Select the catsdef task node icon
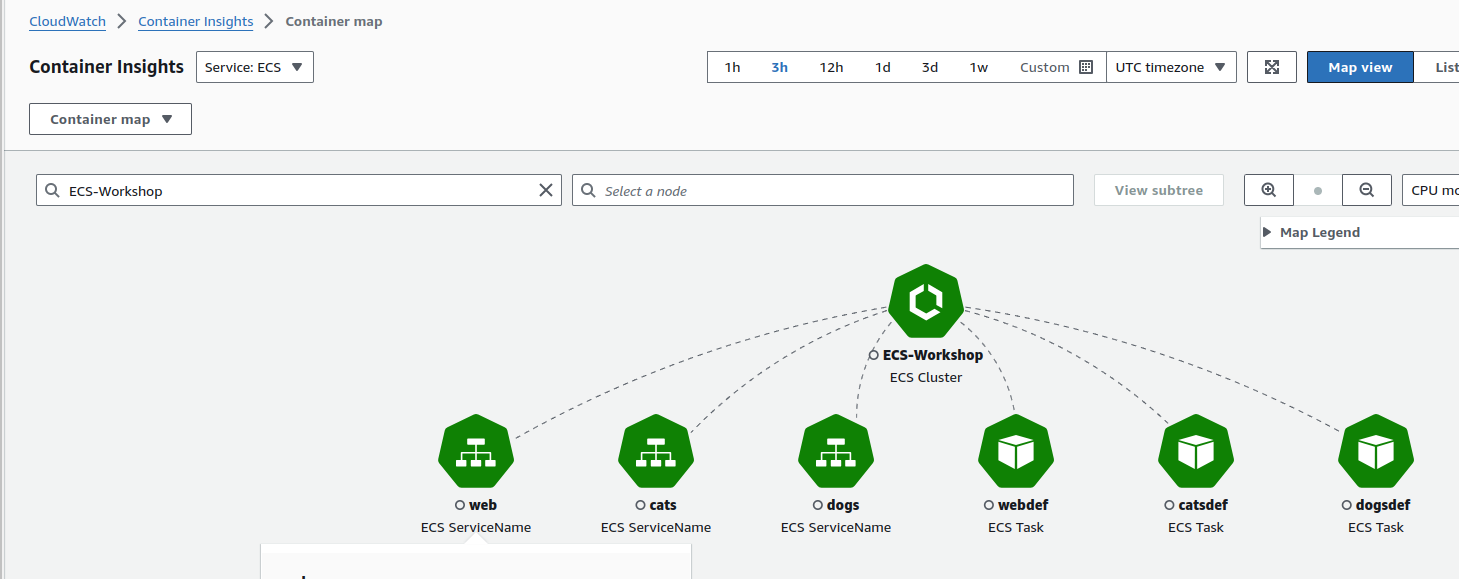Viewport: 1459px width, 579px height. tap(1196, 452)
